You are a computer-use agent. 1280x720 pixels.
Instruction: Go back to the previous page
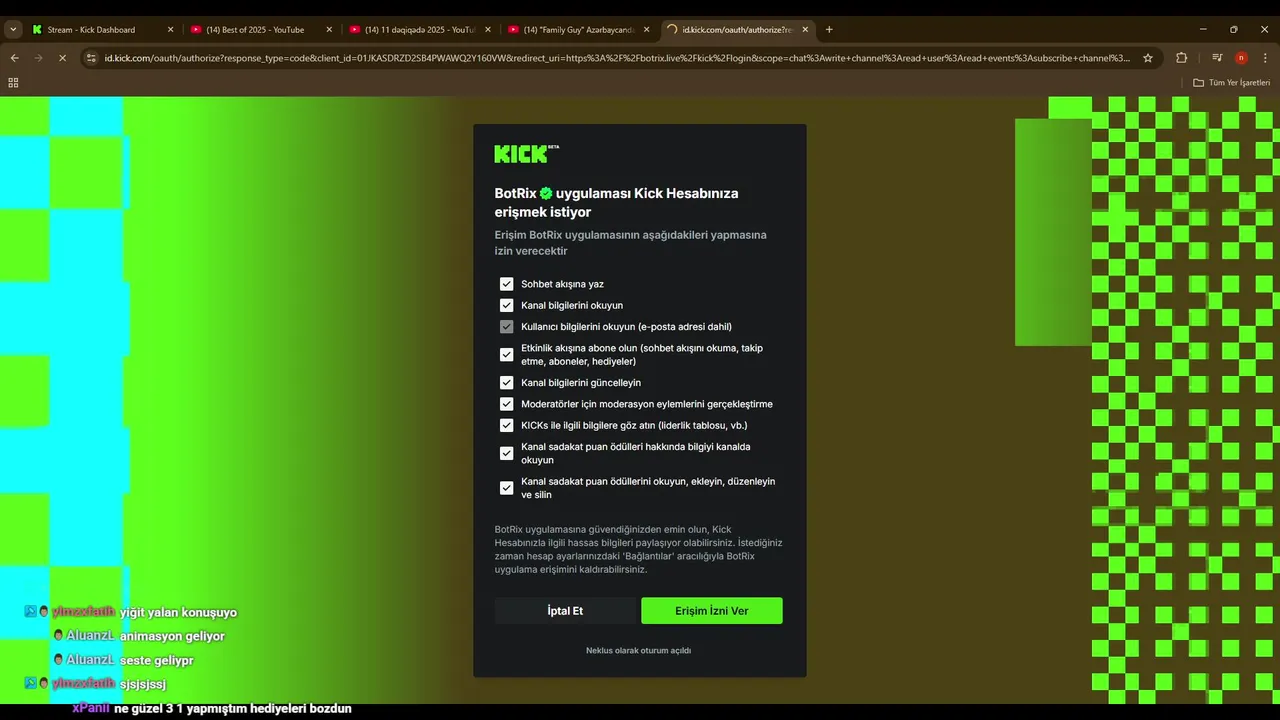pos(14,58)
